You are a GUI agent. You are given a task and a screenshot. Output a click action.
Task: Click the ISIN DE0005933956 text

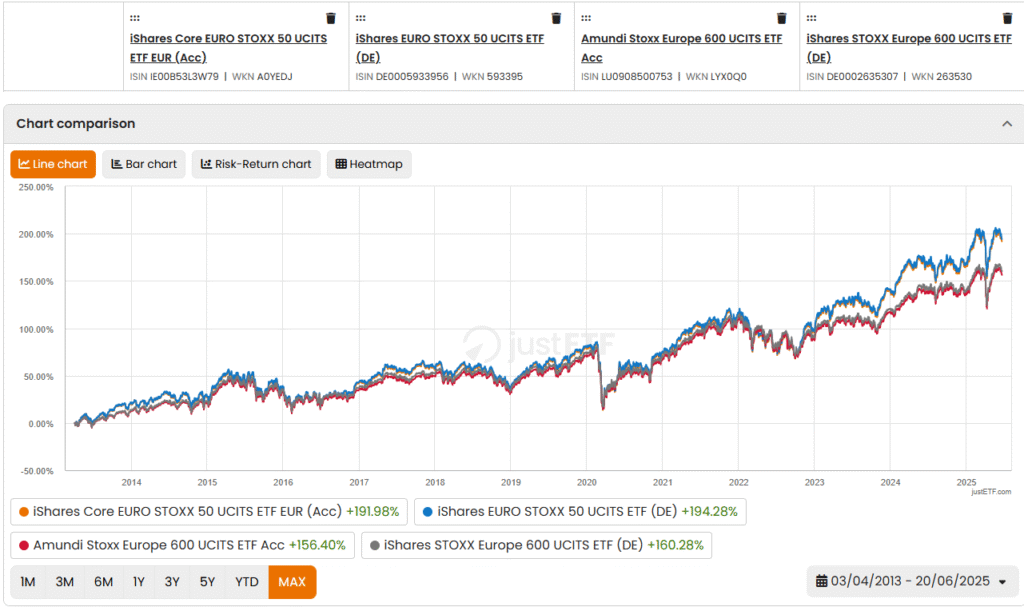pos(402,76)
